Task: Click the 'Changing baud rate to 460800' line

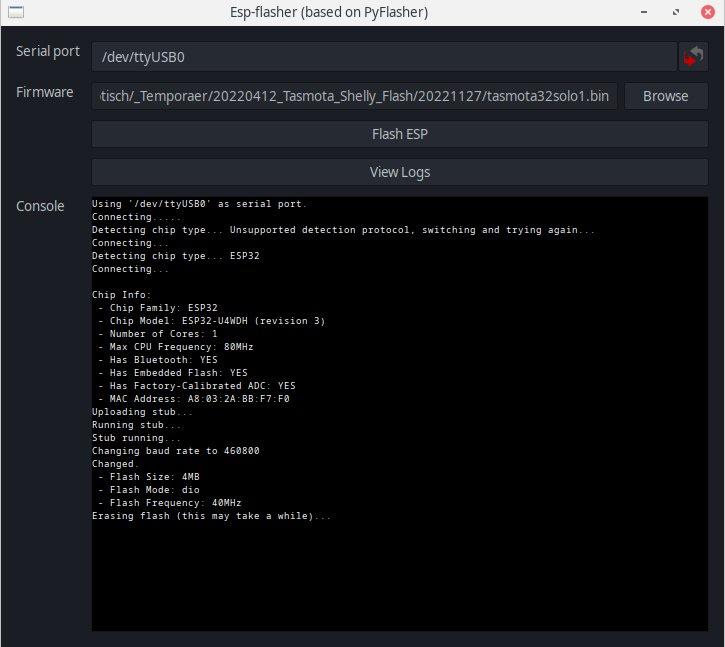Action: [x=176, y=450]
